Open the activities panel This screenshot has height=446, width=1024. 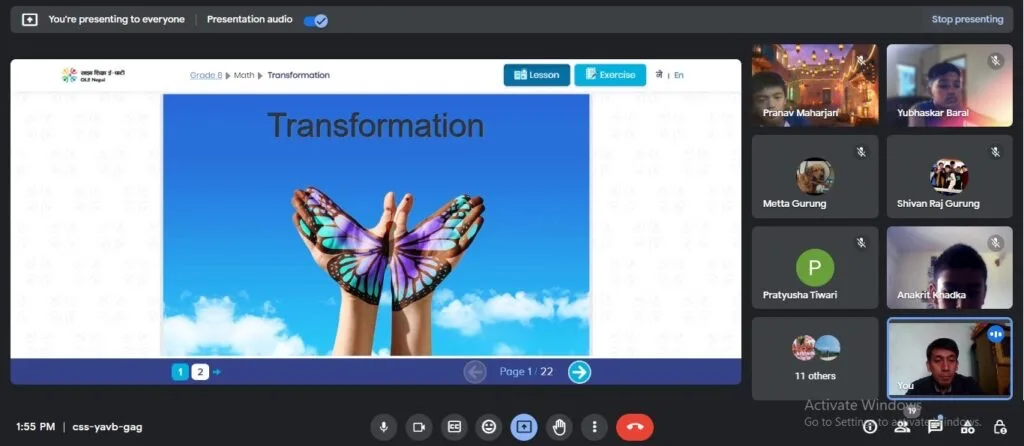pos(967,427)
